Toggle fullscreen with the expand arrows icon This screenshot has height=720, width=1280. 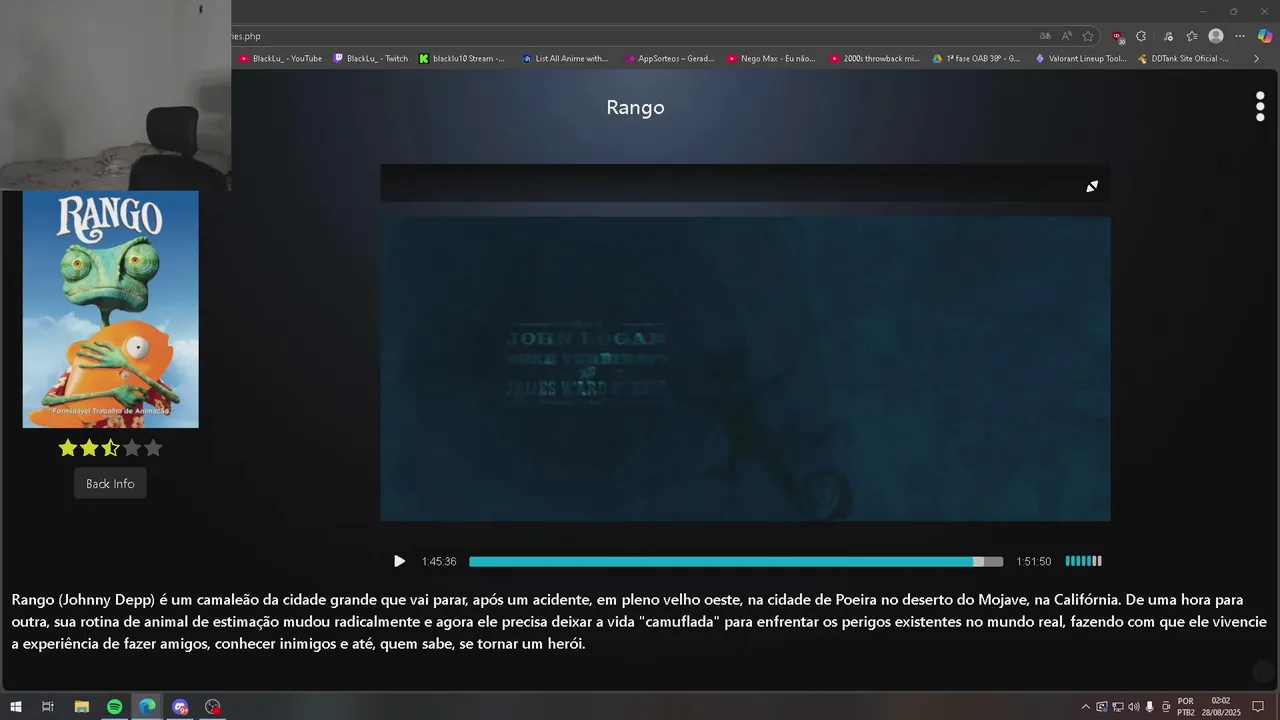pyautogui.click(x=1092, y=186)
